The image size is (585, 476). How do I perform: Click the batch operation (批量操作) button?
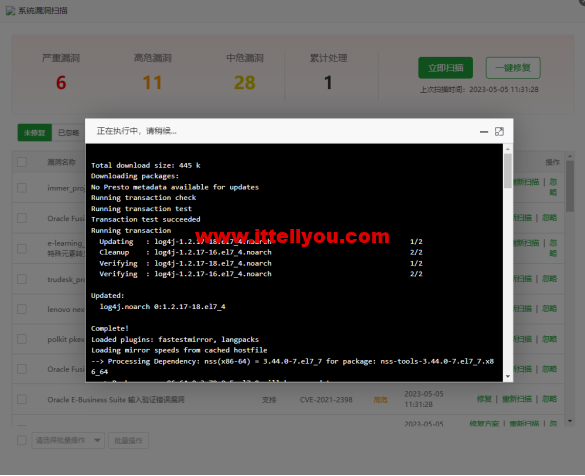point(128,441)
